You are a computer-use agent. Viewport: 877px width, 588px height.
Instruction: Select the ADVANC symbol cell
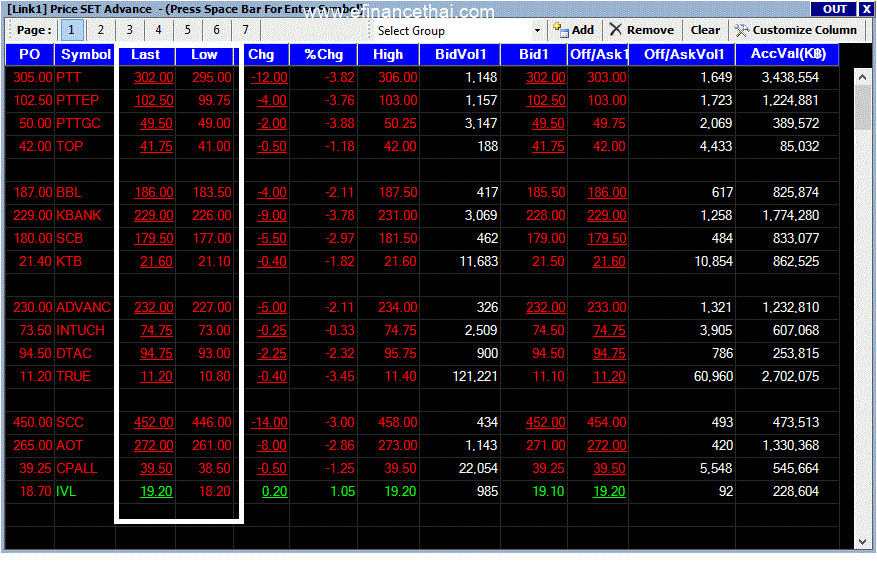tap(85, 307)
